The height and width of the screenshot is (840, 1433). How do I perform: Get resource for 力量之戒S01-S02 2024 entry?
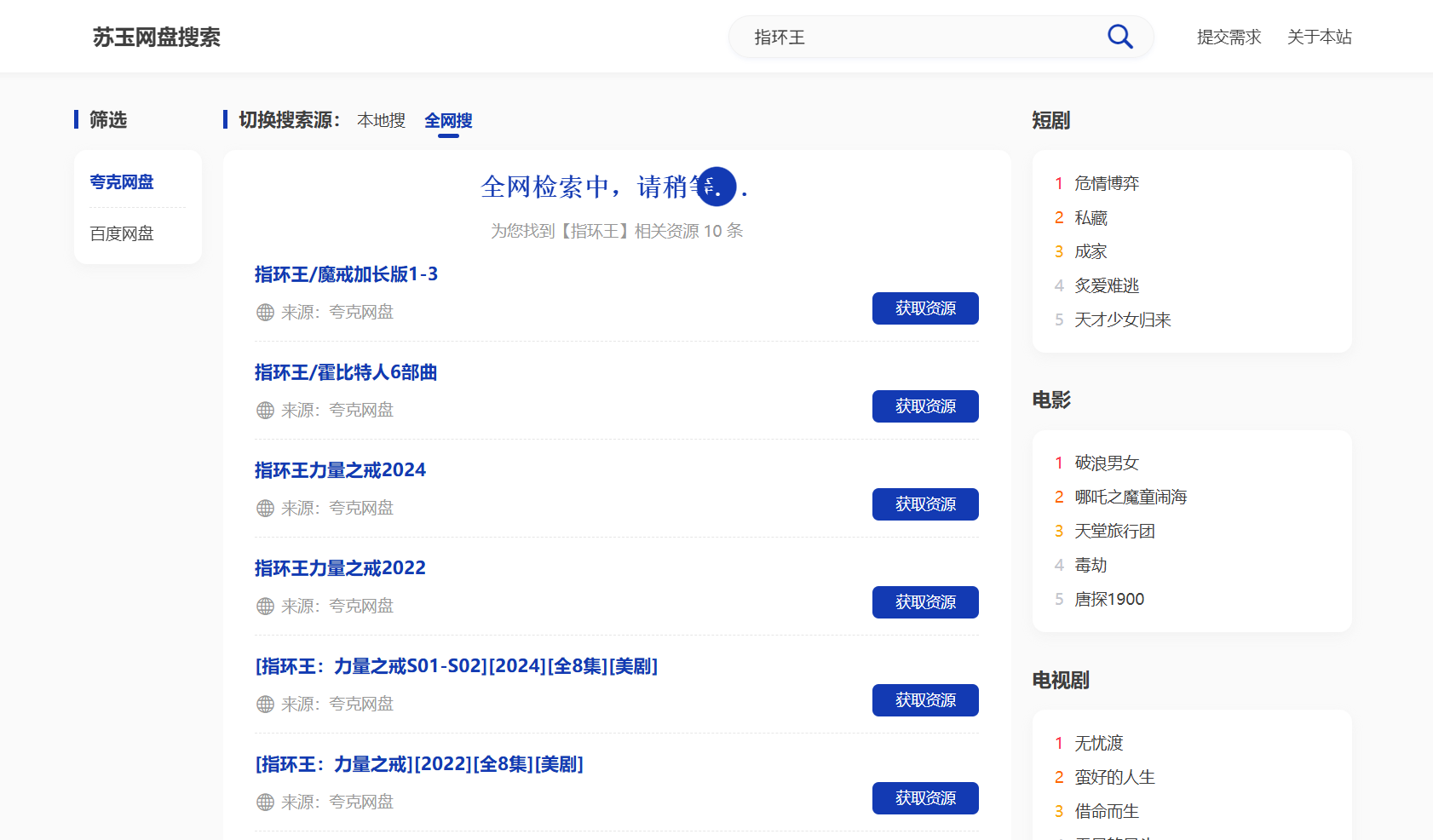925,700
